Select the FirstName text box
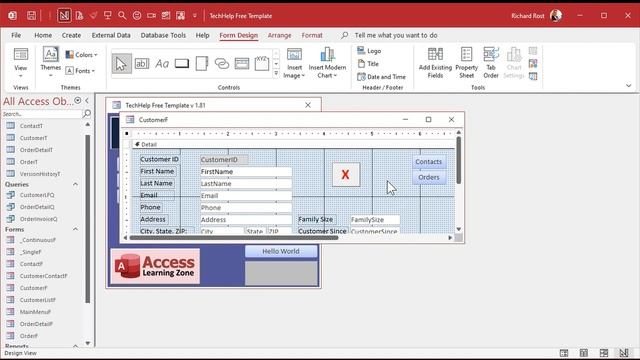The image size is (640, 360). [x=246, y=171]
